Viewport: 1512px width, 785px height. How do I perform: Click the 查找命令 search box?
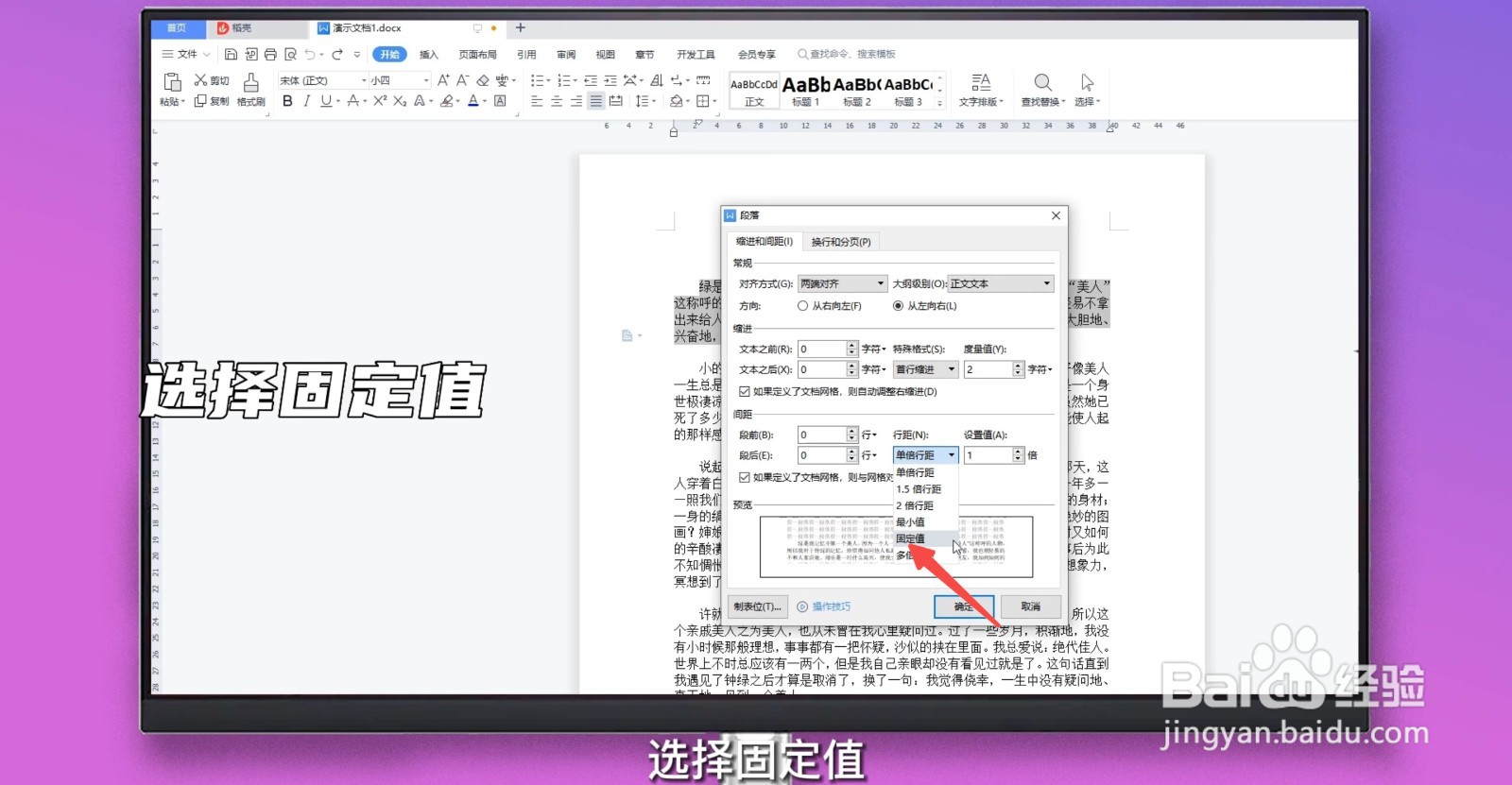click(x=847, y=55)
